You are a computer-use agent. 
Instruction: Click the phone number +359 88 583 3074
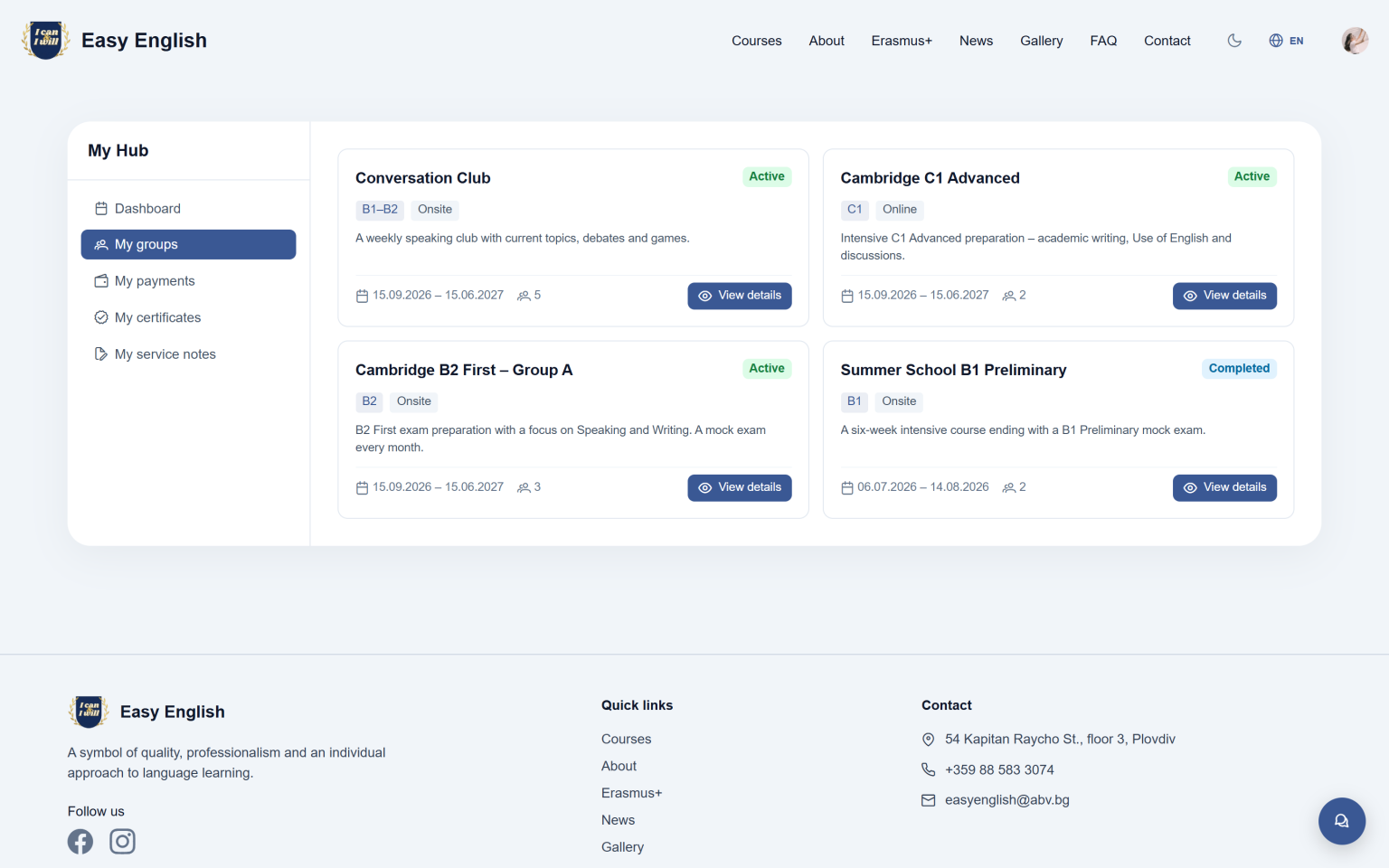(x=999, y=770)
